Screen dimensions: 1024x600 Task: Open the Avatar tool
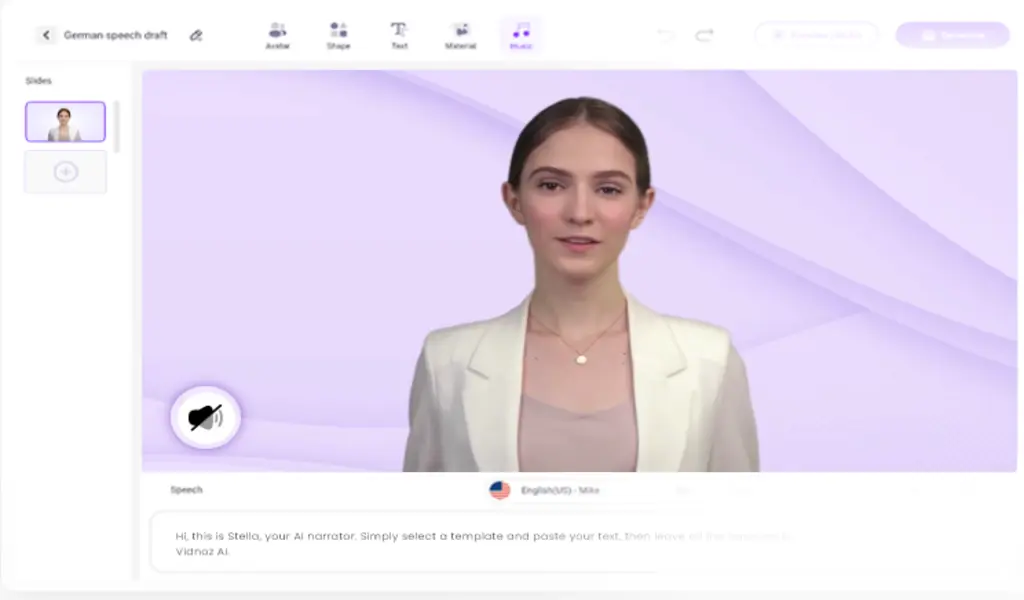point(278,35)
